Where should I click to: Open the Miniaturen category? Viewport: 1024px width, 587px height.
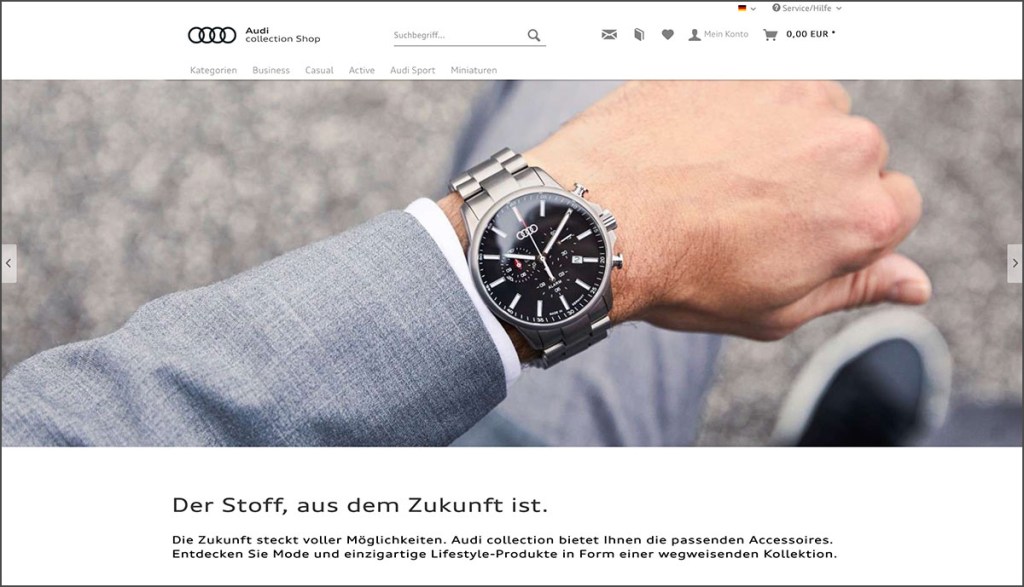(x=473, y=70)
